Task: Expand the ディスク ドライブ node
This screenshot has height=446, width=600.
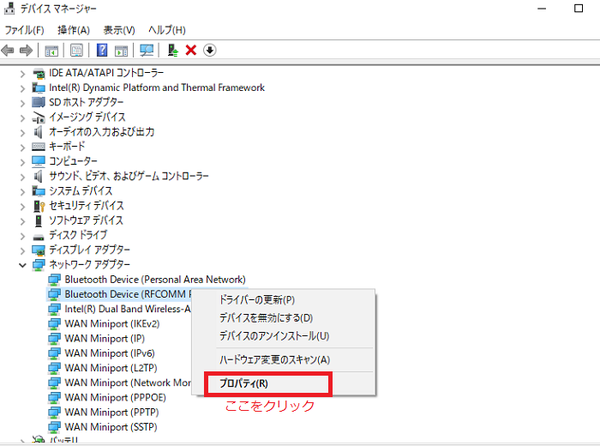Action: tap(23, 236)
